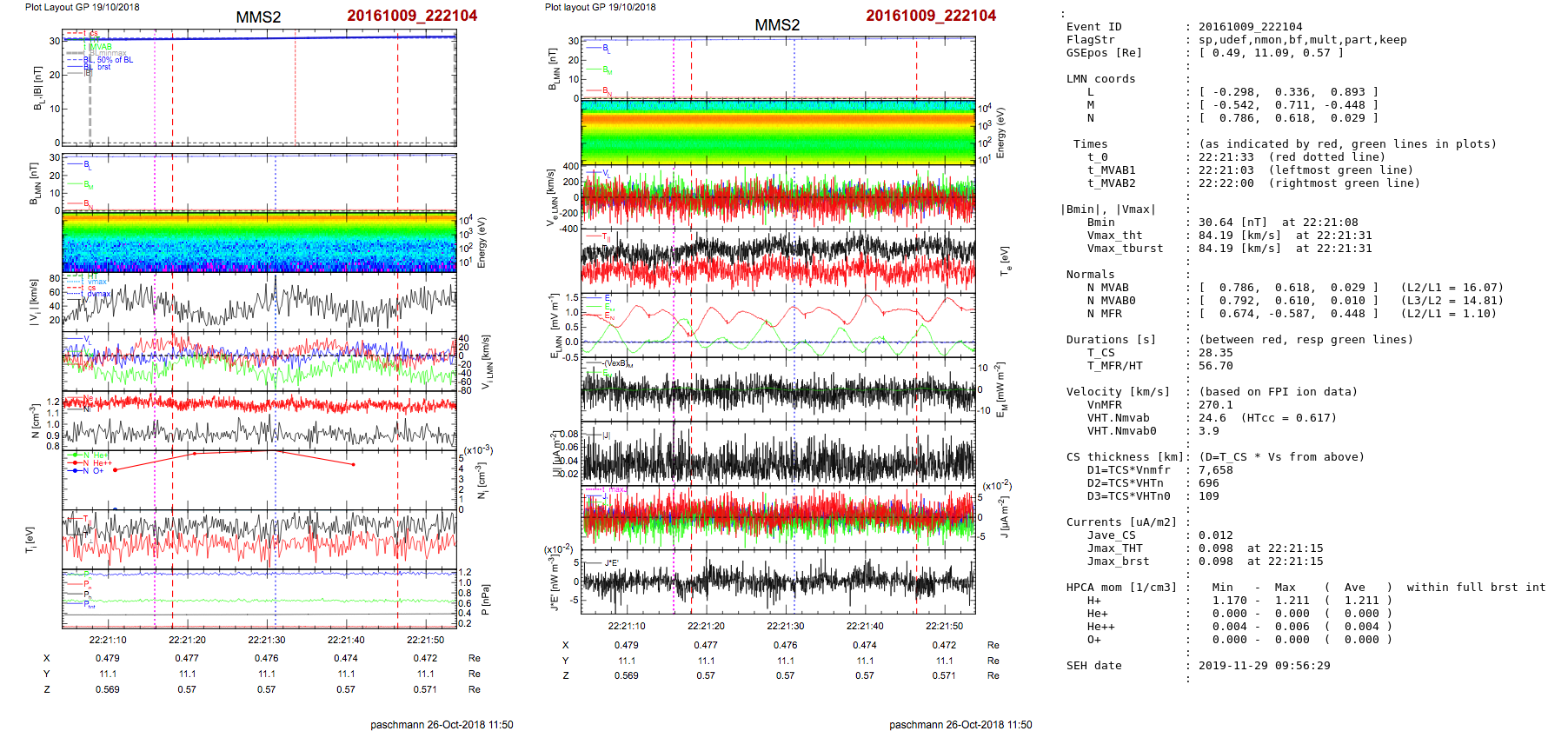1568x731 pixels.
Task: Click the 22:21:50 tick label on the right time axis
Action: pyautogui.click(x=944, y=626)
